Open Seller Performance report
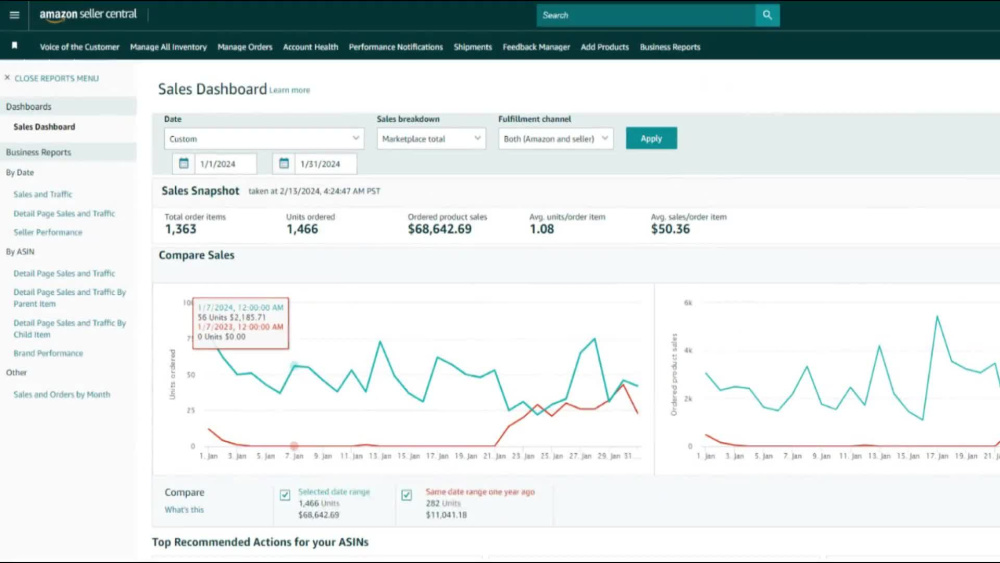This screenshot has width=1000, height=563. pos(48,232)
